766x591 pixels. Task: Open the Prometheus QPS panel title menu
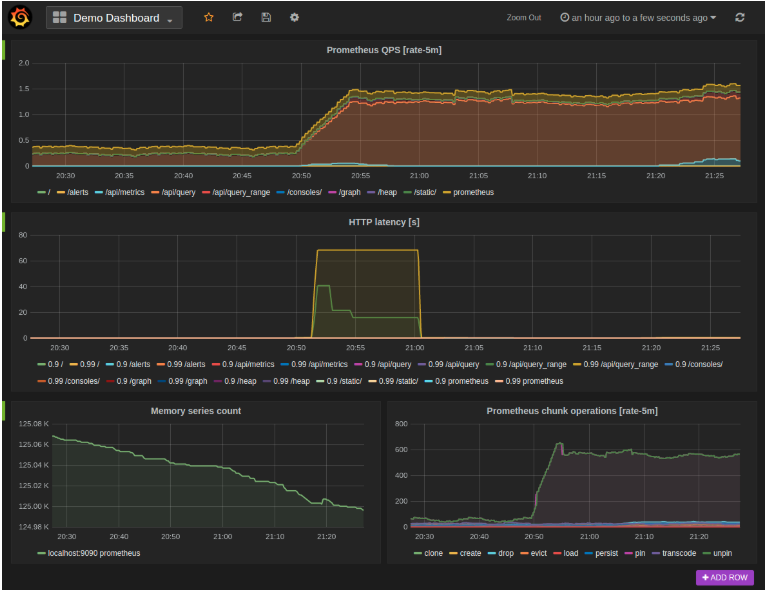pos(385,50)
